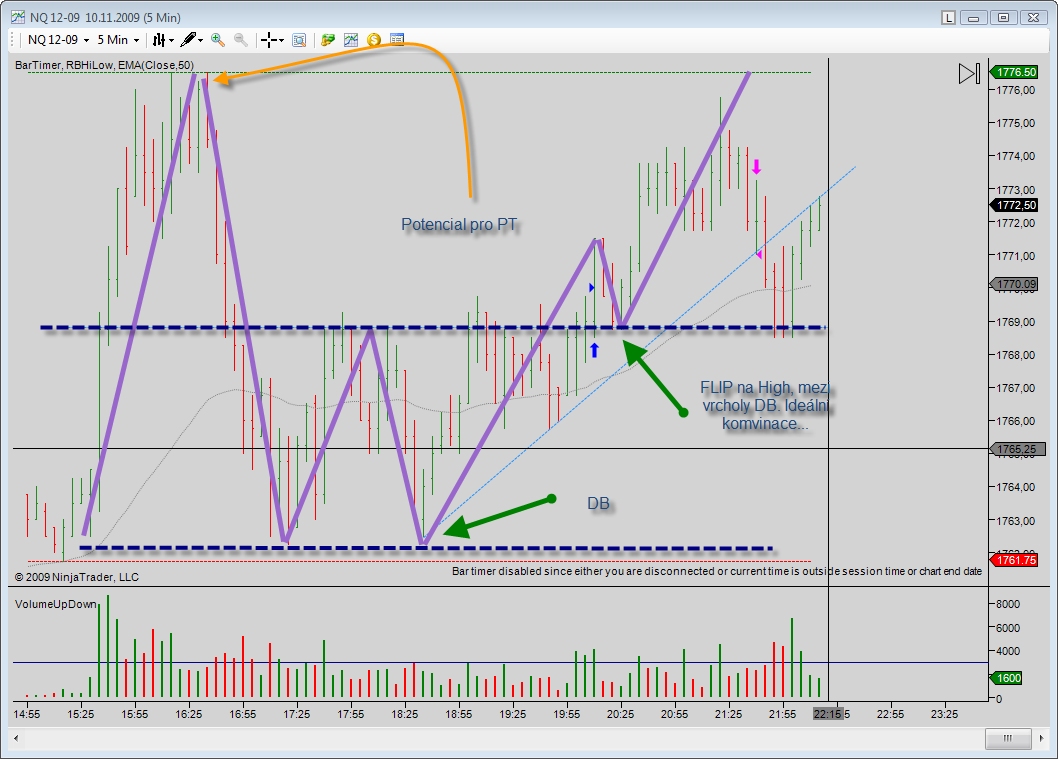Close the NQ 12-09 chart window
The image size is (1058, 759).
point(1033,18)
